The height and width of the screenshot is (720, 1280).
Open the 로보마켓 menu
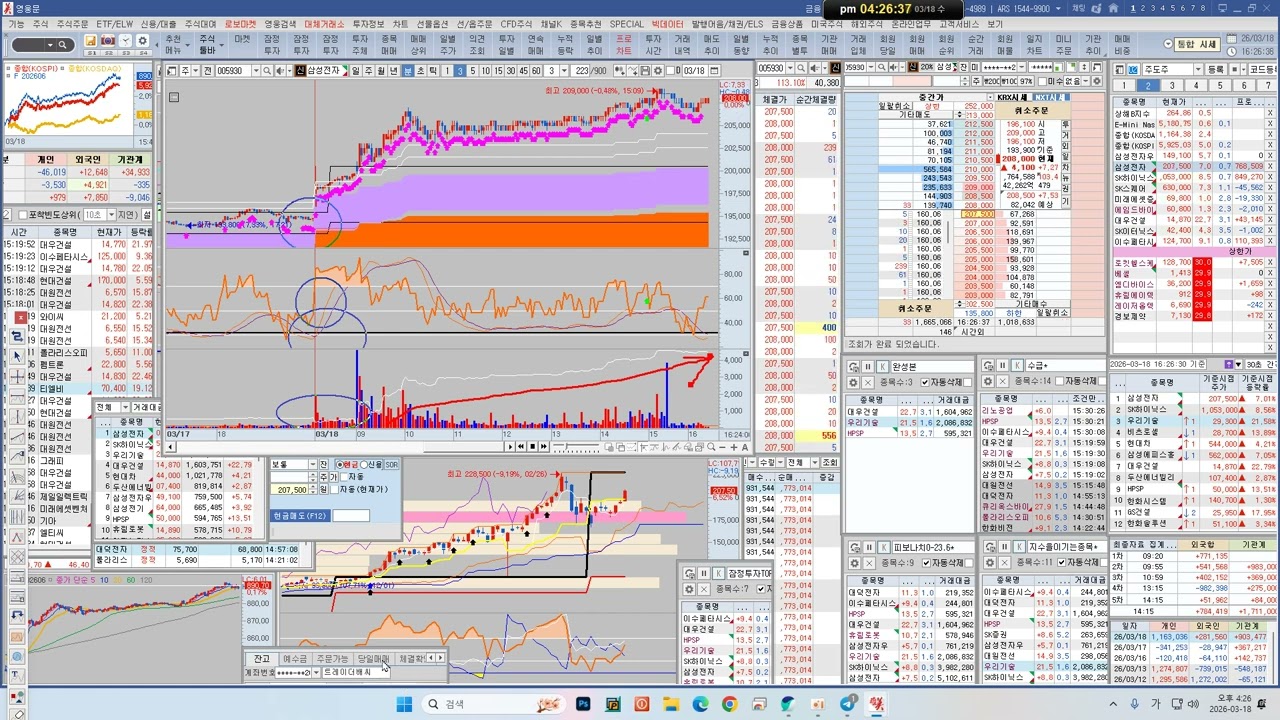[x=240, y=23]
